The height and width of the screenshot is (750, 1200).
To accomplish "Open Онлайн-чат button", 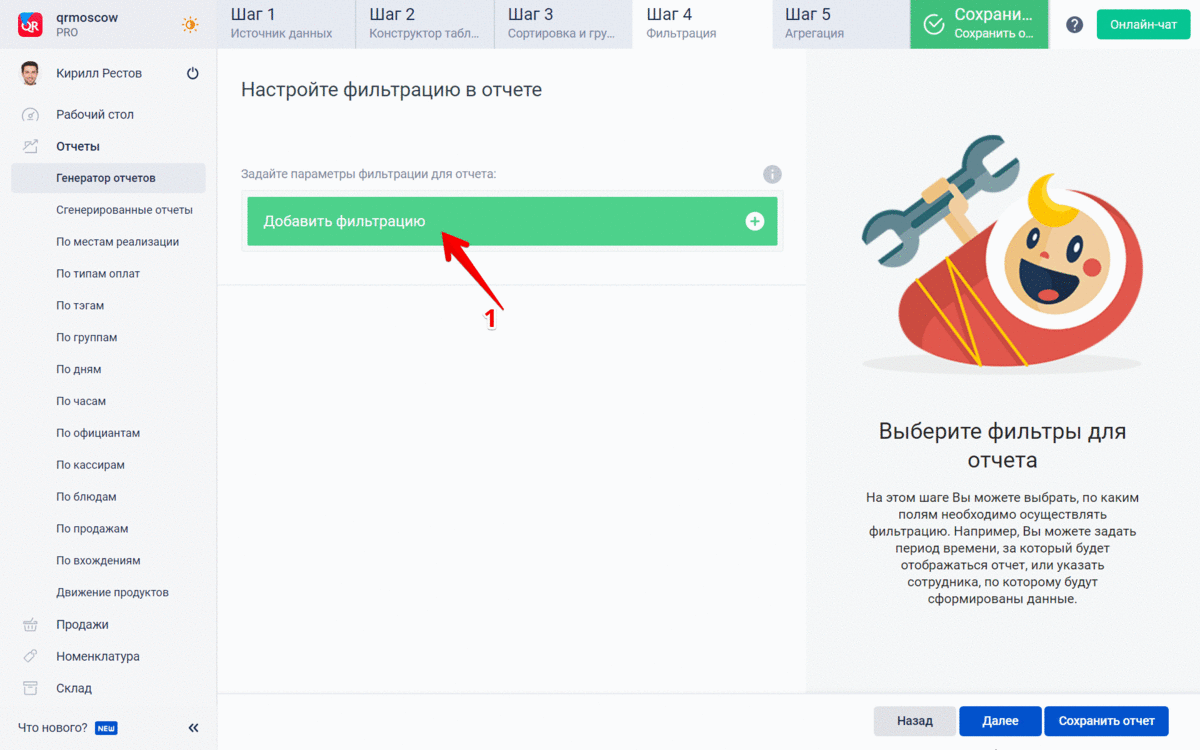I will (1143, 24).
